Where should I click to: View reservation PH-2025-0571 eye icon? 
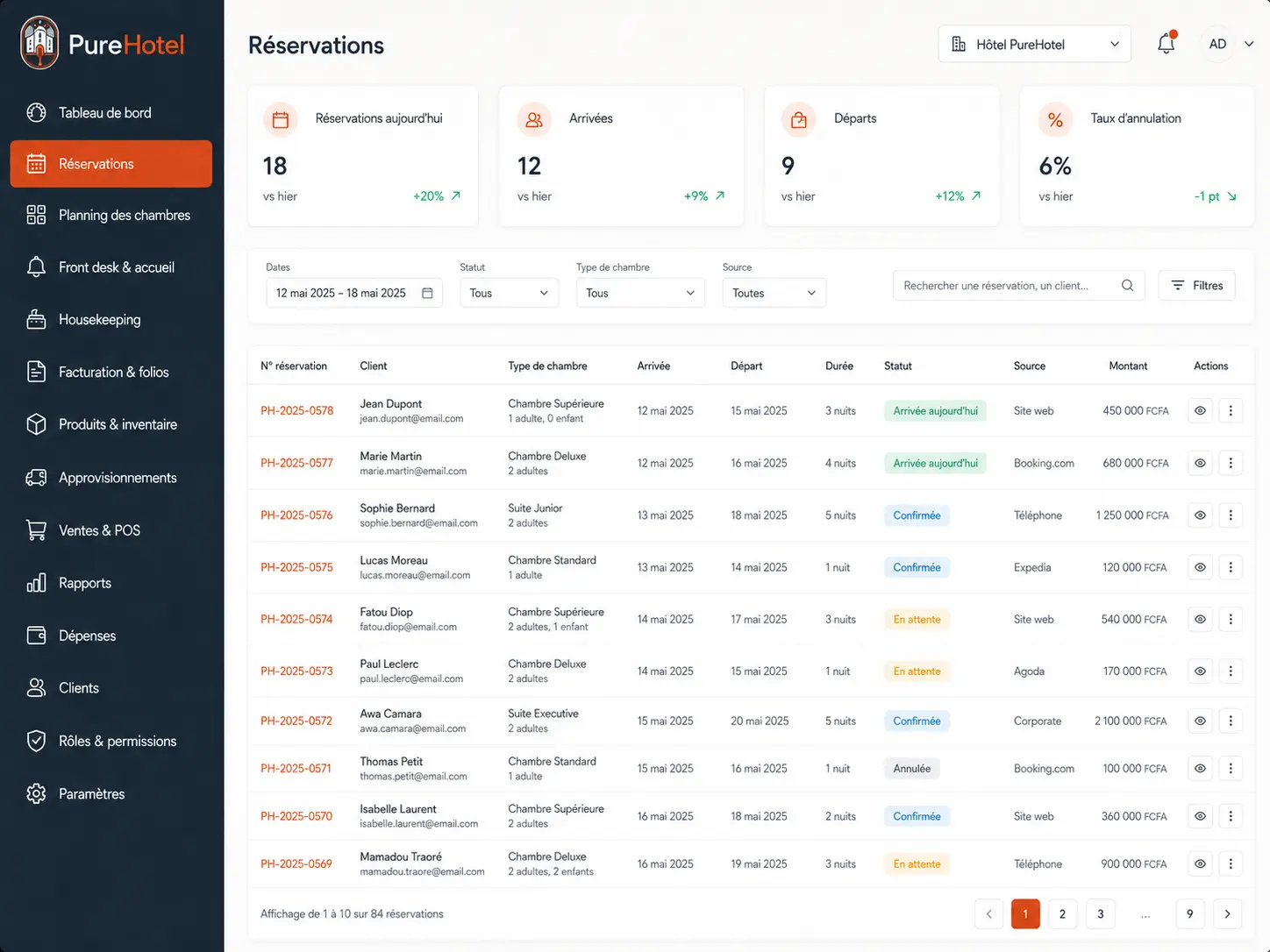click(x=1200, y=768)
